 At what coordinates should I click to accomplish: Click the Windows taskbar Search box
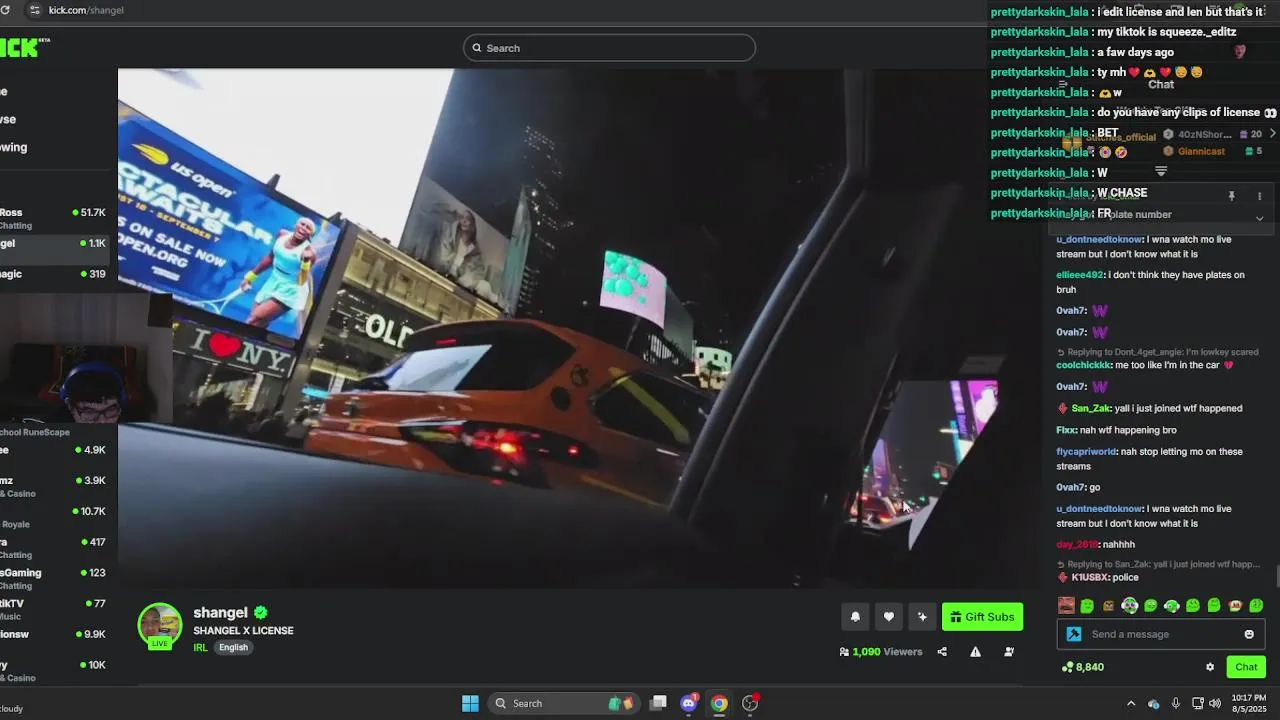[565, 703]
